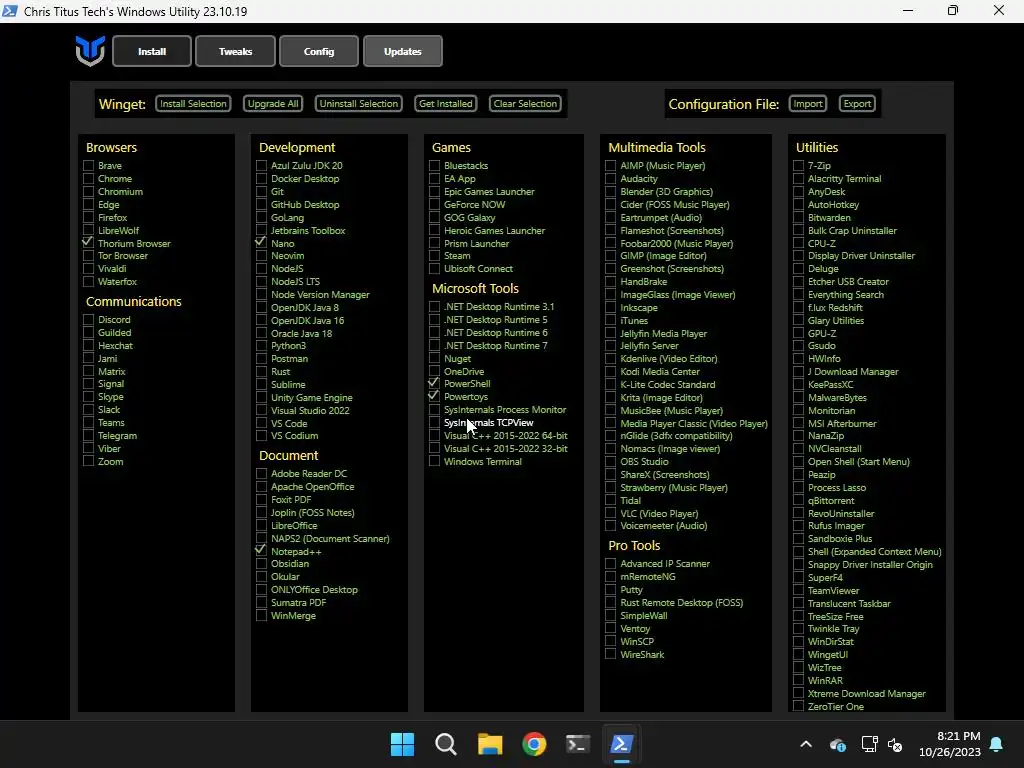Tick the Ventoy checkbox
Screen dimensions: 1024x768
pyautogui.click(x=611, y=628)
